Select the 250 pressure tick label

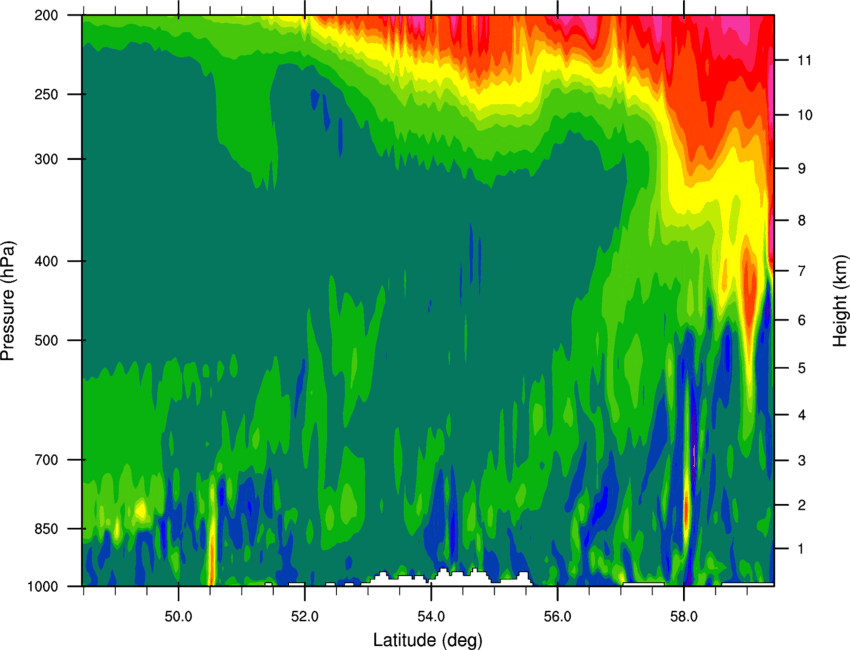[x=46, y=94]
